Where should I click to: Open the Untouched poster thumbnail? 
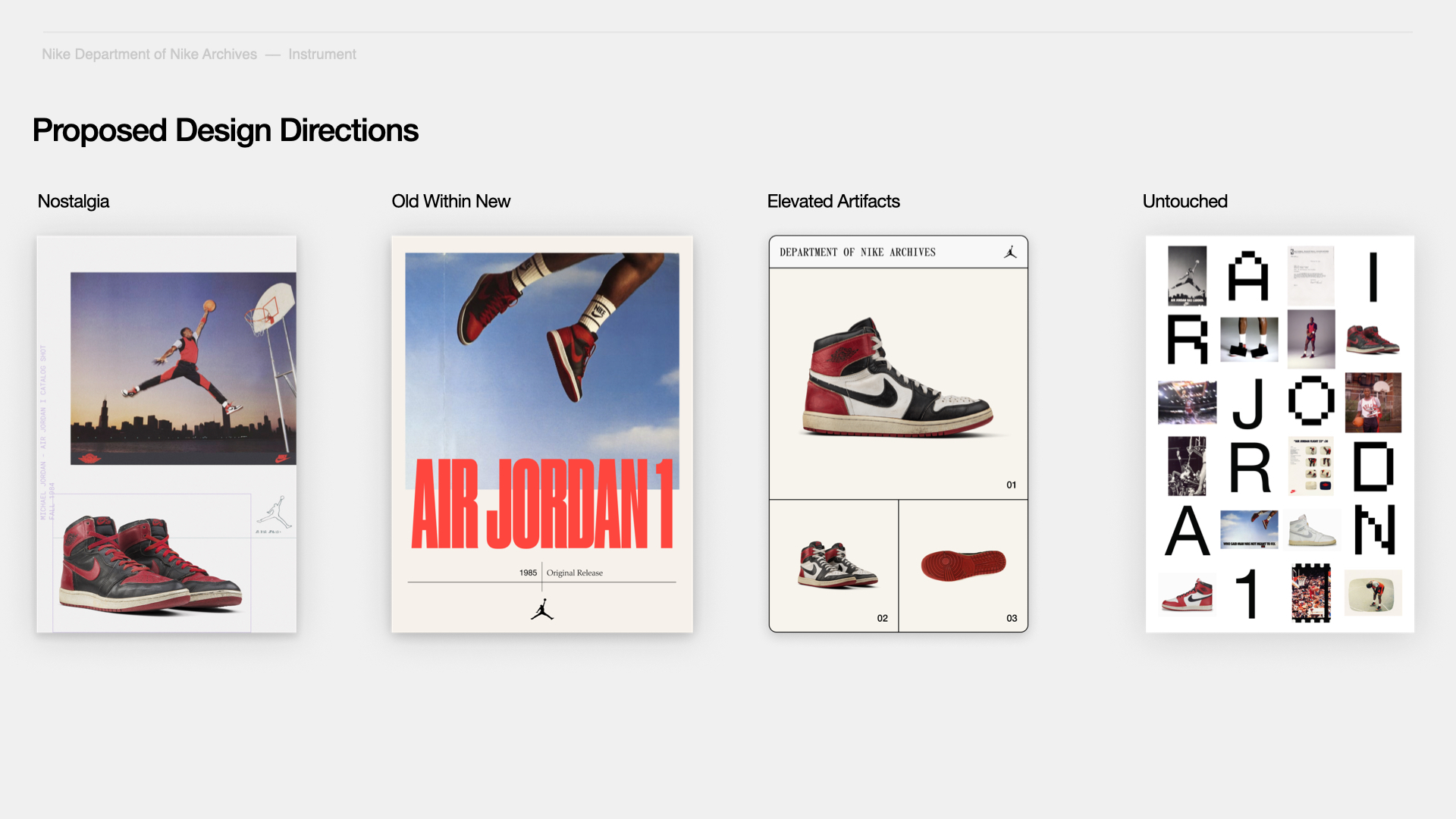[x=1280, y=434]
